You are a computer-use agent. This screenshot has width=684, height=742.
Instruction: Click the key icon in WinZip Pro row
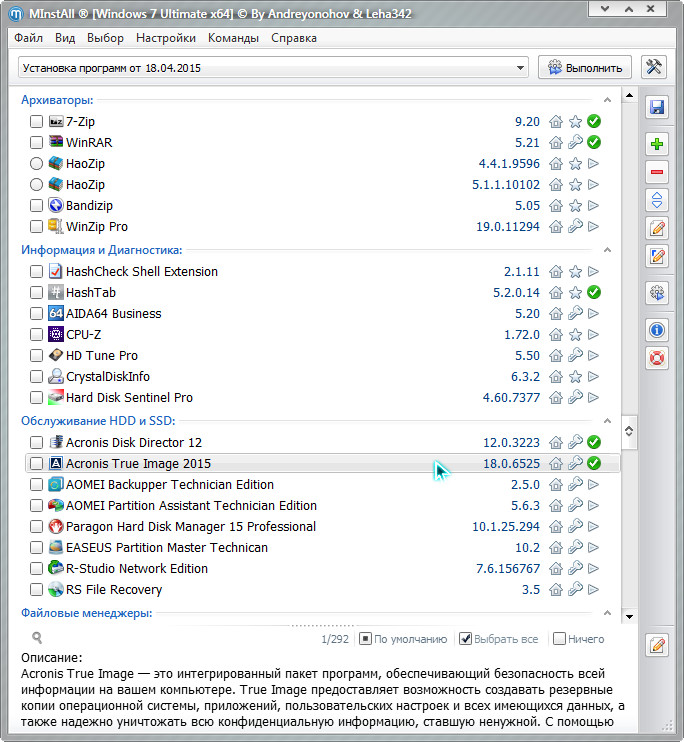pos(575,226)
